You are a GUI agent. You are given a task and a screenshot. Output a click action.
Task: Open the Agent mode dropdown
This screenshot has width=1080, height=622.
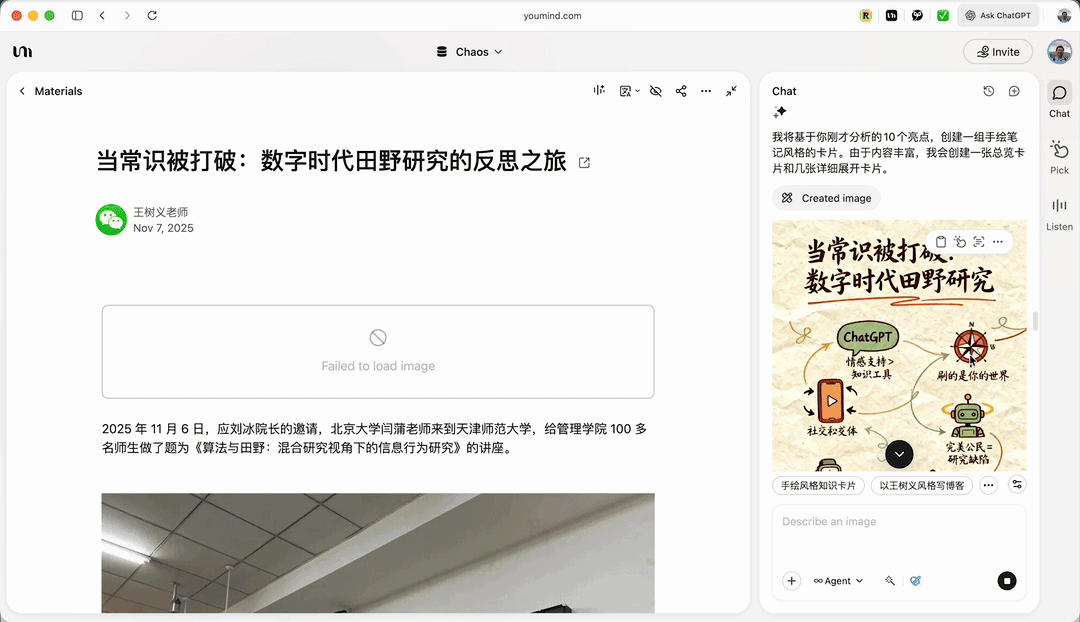pyautogui.click(x=838, y=581)
